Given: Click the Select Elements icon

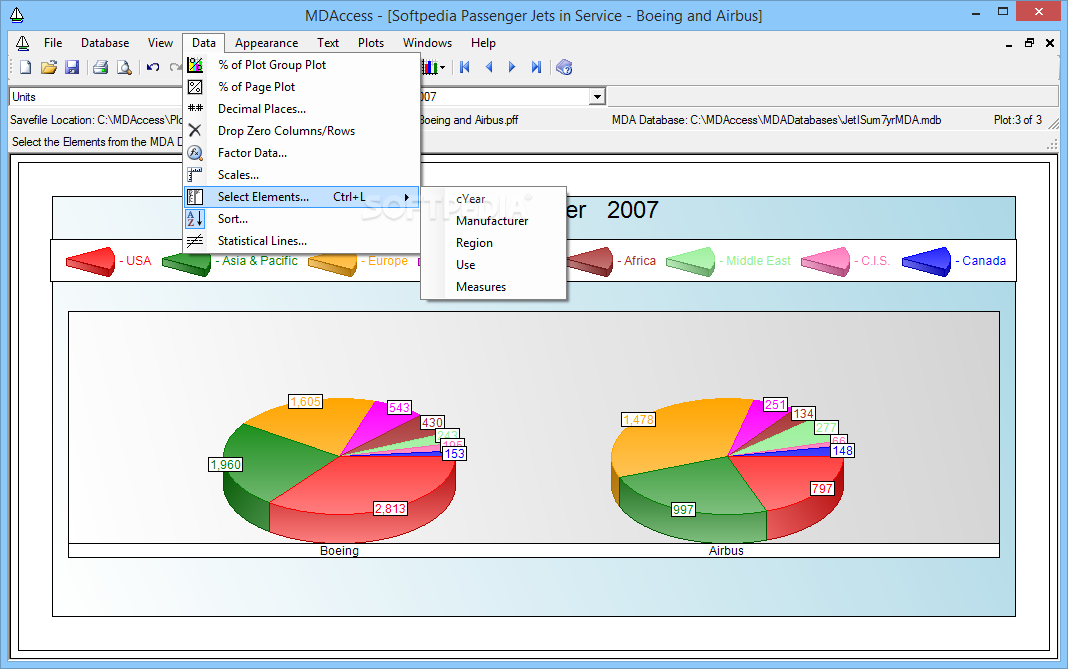Looking at the screenshot, I should pos(195,197).
